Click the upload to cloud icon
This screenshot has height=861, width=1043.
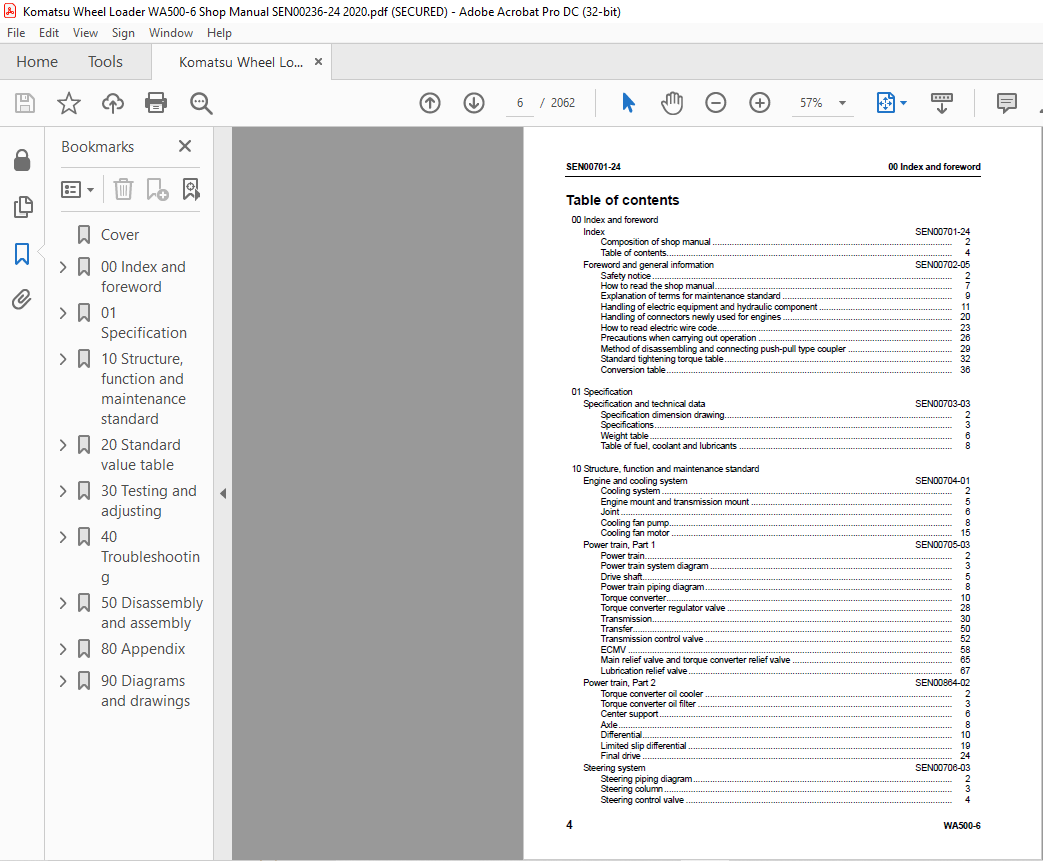click(x=112, y=103)
